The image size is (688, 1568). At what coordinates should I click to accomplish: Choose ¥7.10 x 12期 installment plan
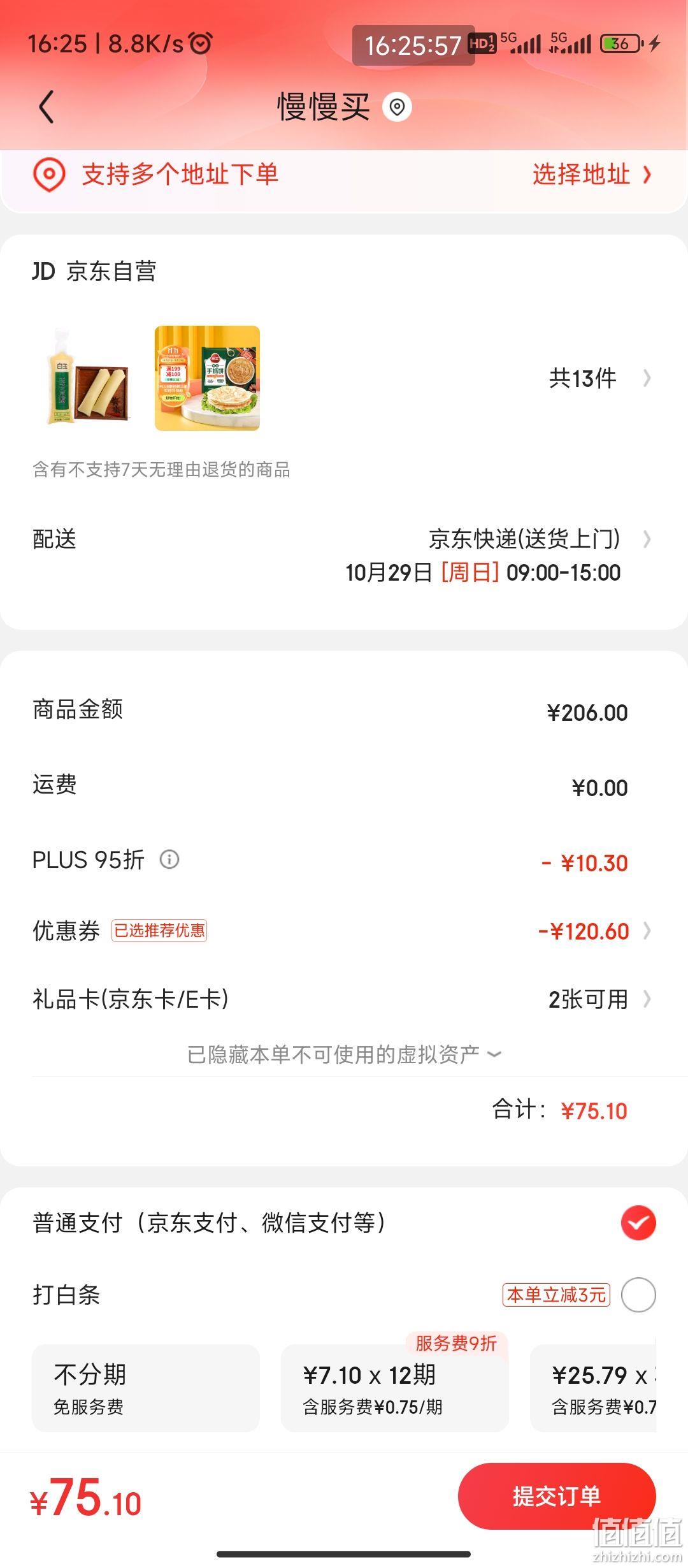point(395,1388)
